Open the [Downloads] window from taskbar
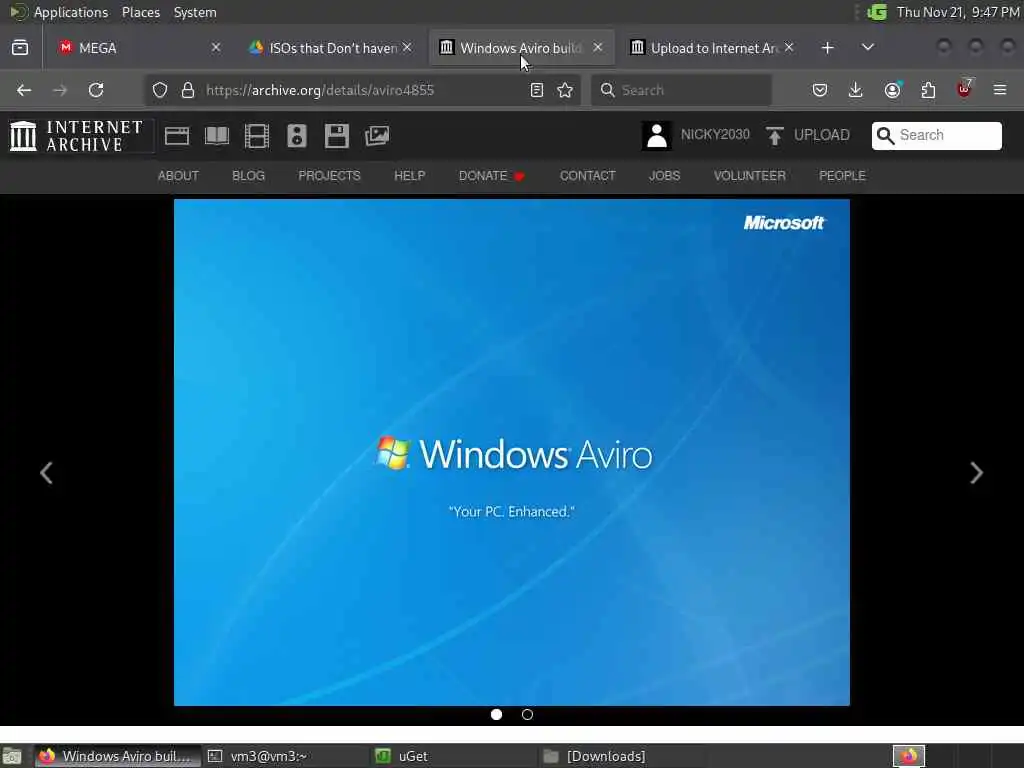1024x768 pixels. pyautogui.click(x=620, y=756)
